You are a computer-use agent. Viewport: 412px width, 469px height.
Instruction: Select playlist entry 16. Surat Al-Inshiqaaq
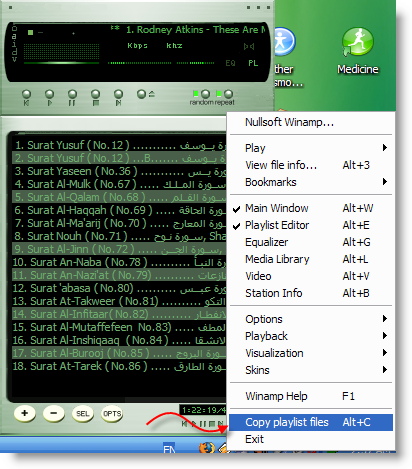[119, 340]
